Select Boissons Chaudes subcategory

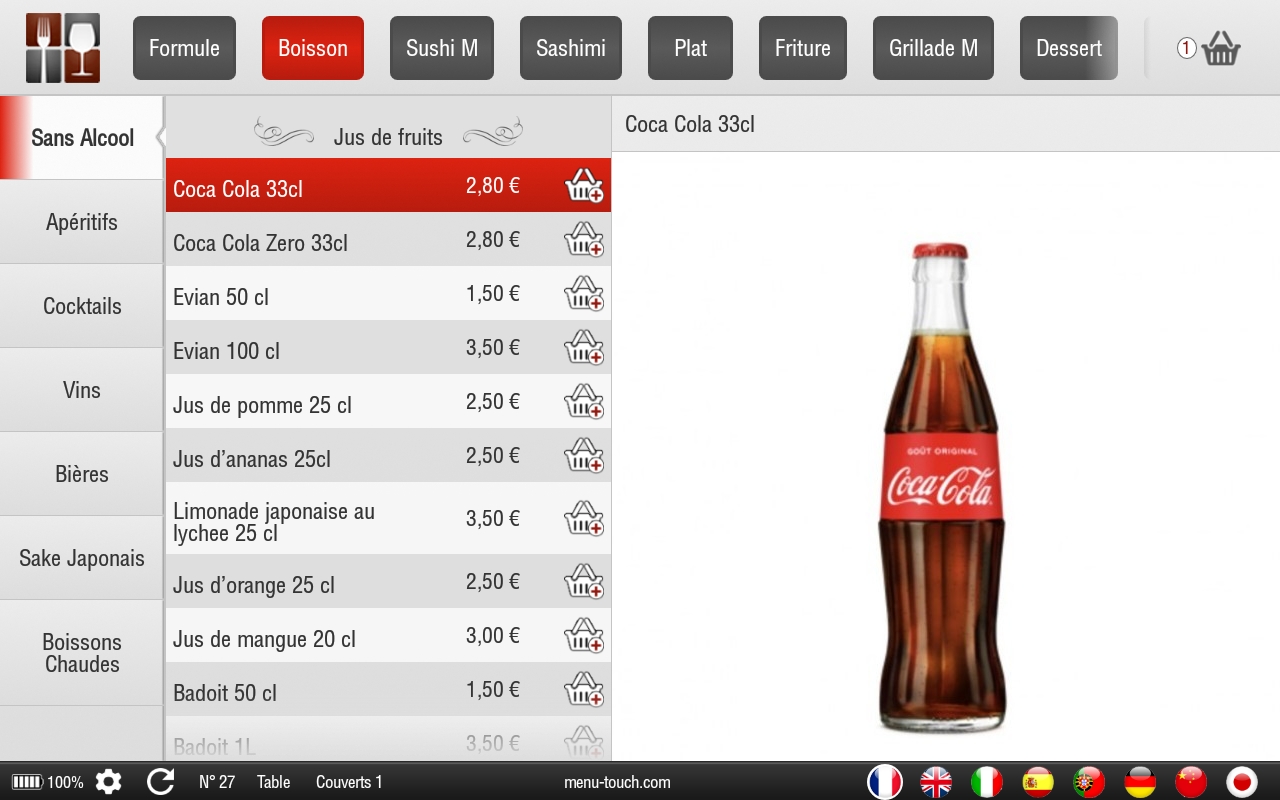tap(82, 653)
